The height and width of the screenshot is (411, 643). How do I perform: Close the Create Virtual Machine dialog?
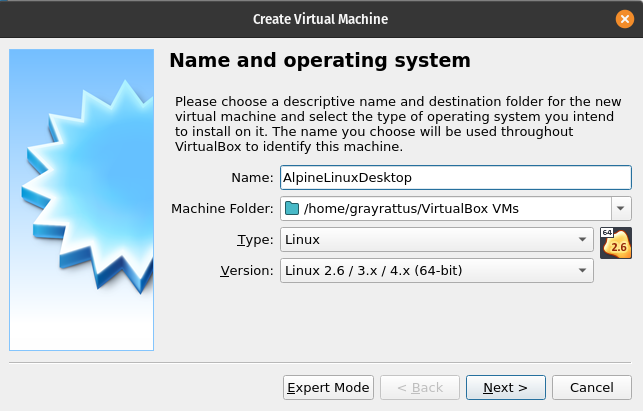(x=625, y=19)
